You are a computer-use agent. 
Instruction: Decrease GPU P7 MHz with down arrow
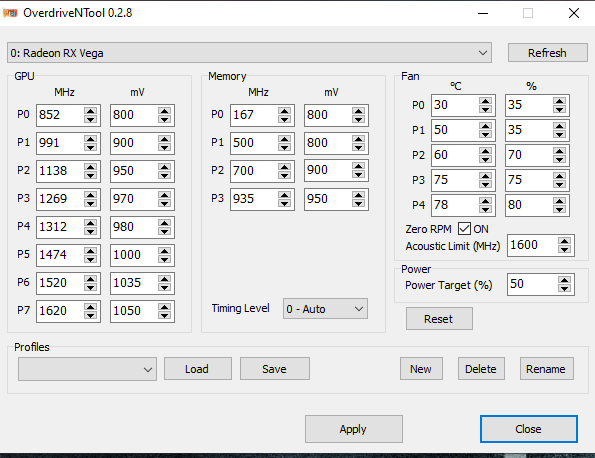(x=90, y=316)
